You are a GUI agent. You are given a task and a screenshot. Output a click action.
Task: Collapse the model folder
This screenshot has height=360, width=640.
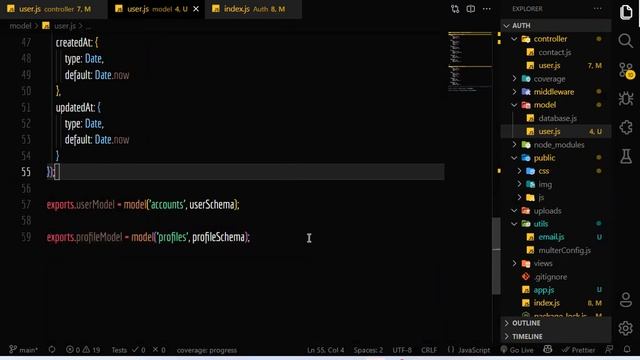pyautogui.click(x=514, y=105)
